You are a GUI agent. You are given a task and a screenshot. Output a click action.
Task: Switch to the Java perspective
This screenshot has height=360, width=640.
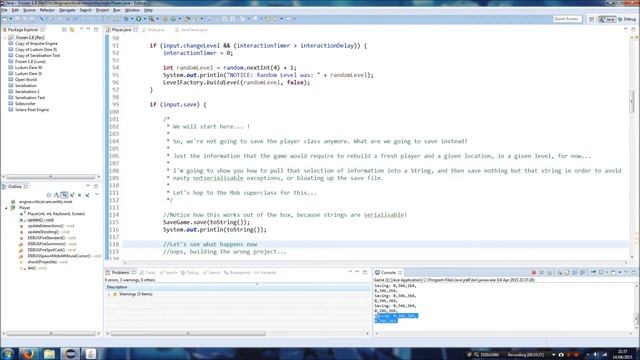pos(607,19)
